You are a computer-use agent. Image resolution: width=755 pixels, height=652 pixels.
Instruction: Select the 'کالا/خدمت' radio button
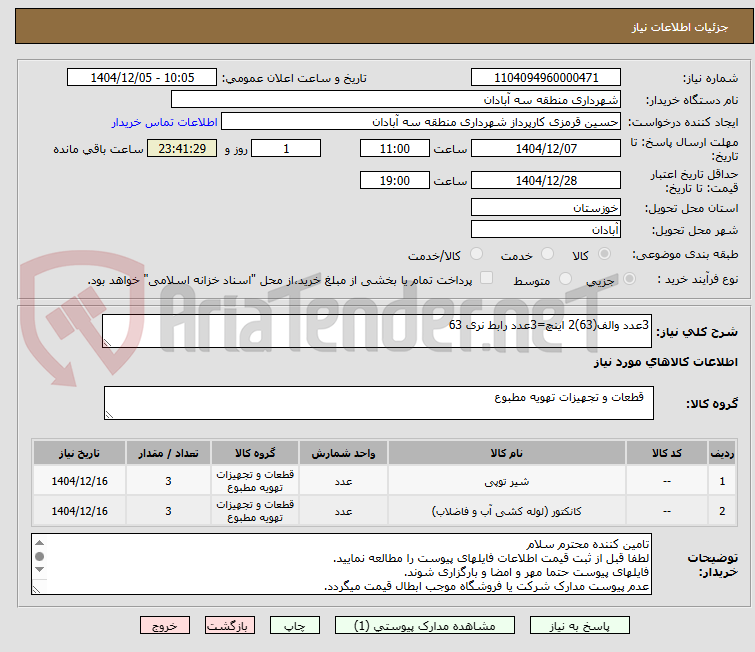476,254
